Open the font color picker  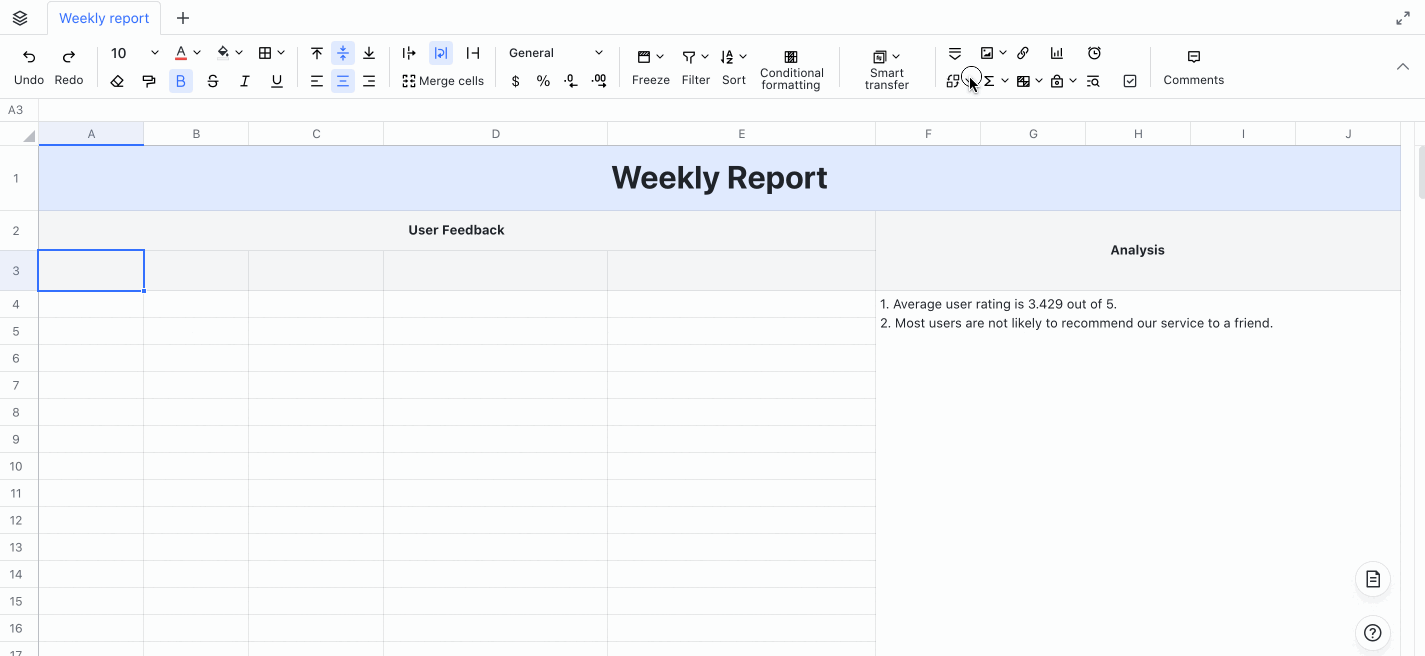point(181,53)
